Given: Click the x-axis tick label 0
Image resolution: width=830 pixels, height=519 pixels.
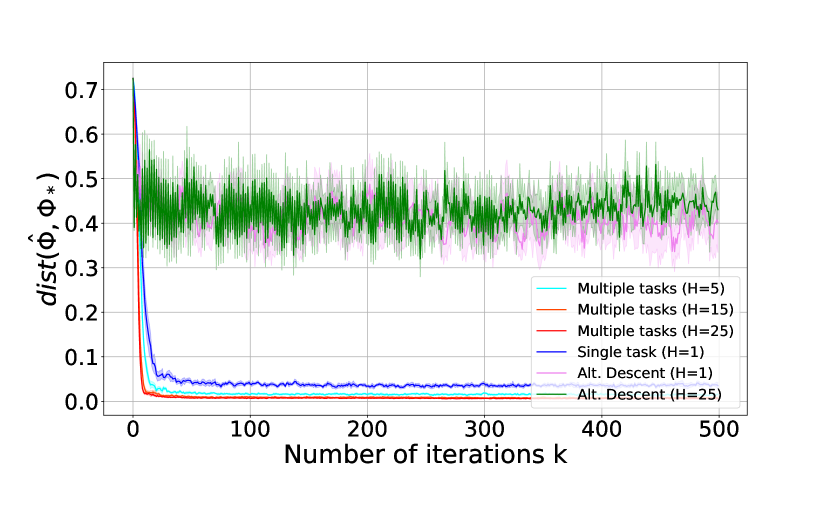Looking at the screenshot, I should point(133,429).
